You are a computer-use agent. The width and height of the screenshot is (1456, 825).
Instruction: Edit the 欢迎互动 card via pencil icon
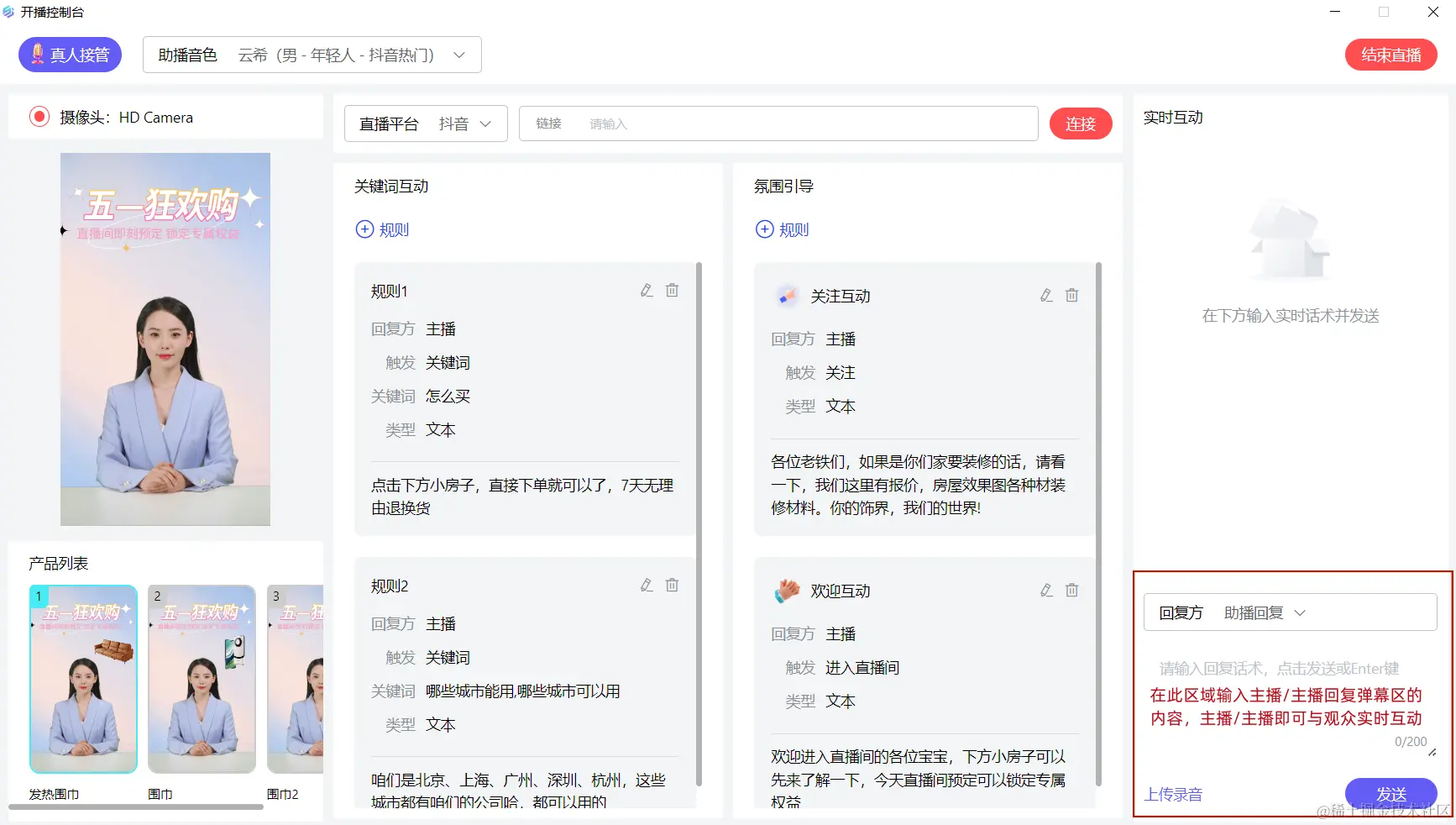pyautogui.click(x=1046, y=591)
